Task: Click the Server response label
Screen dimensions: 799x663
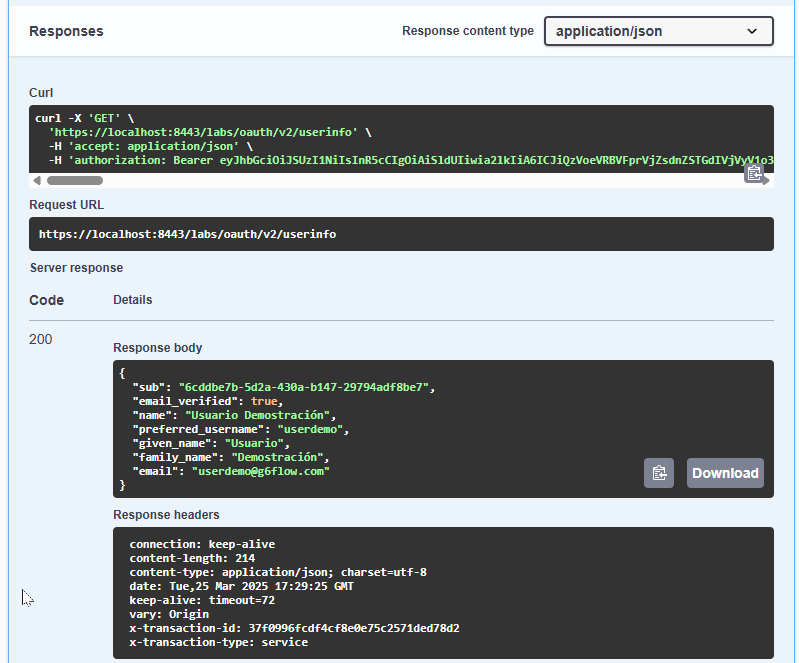Action: click(x=76, y=268)
